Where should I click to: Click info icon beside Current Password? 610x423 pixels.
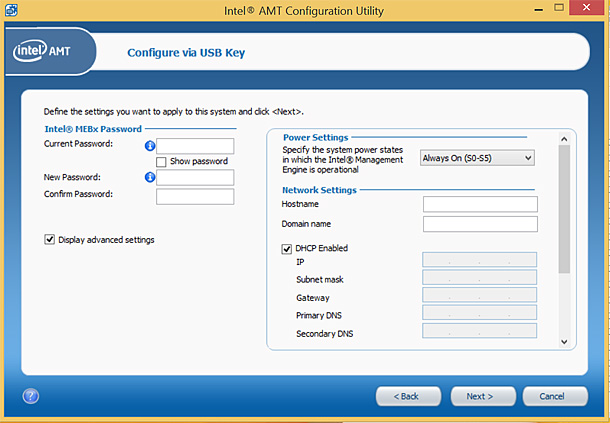click(x=150, y=146)
